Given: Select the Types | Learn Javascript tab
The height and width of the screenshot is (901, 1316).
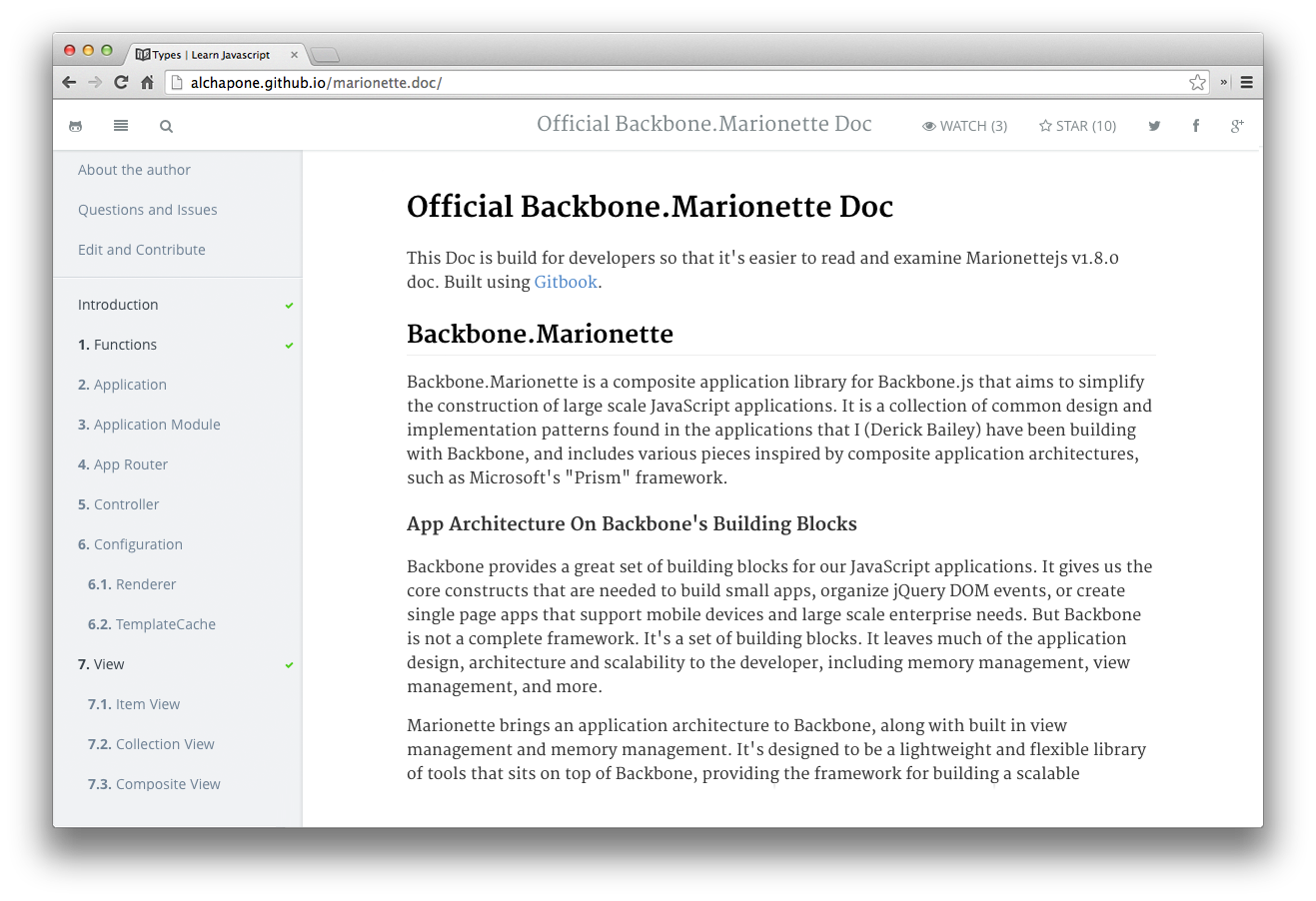Looking at the screenshot, I should (216, 55).
